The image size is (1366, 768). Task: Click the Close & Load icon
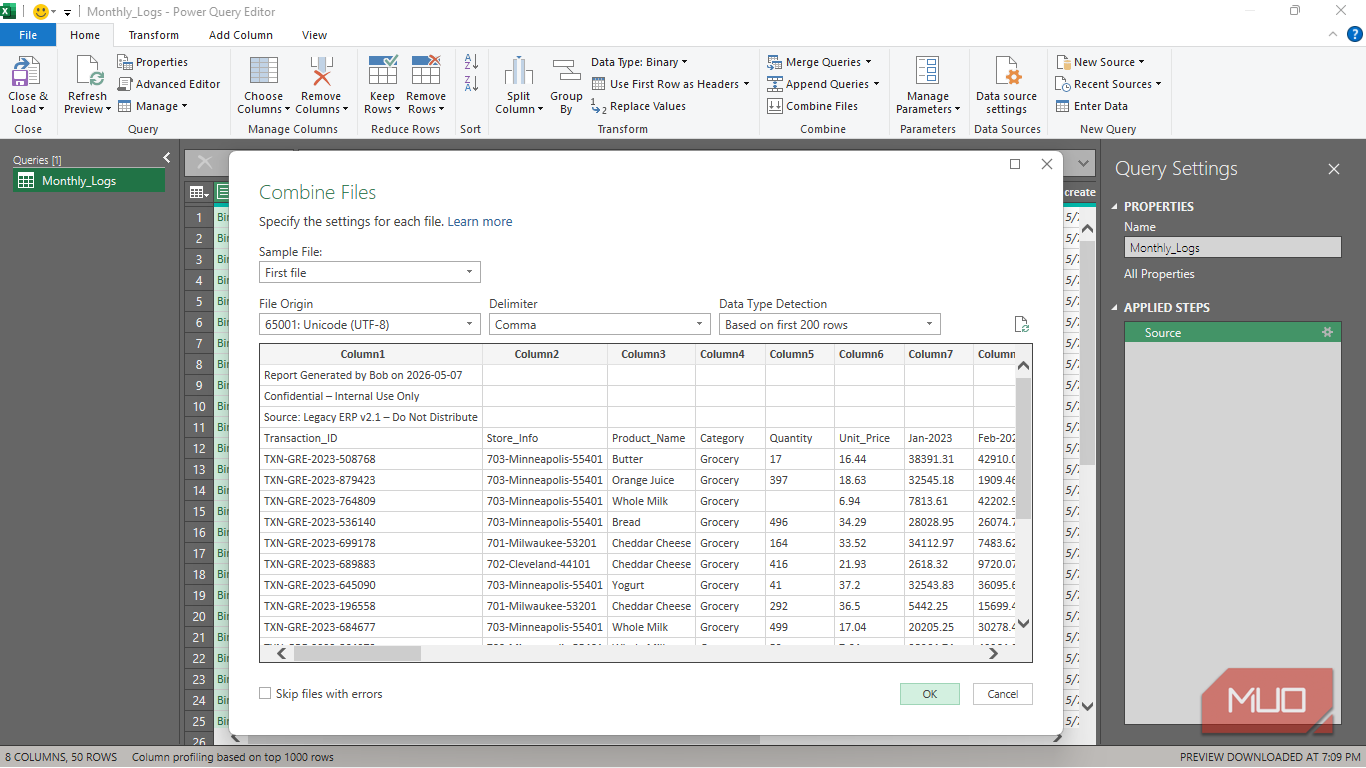tap(26, 72)
